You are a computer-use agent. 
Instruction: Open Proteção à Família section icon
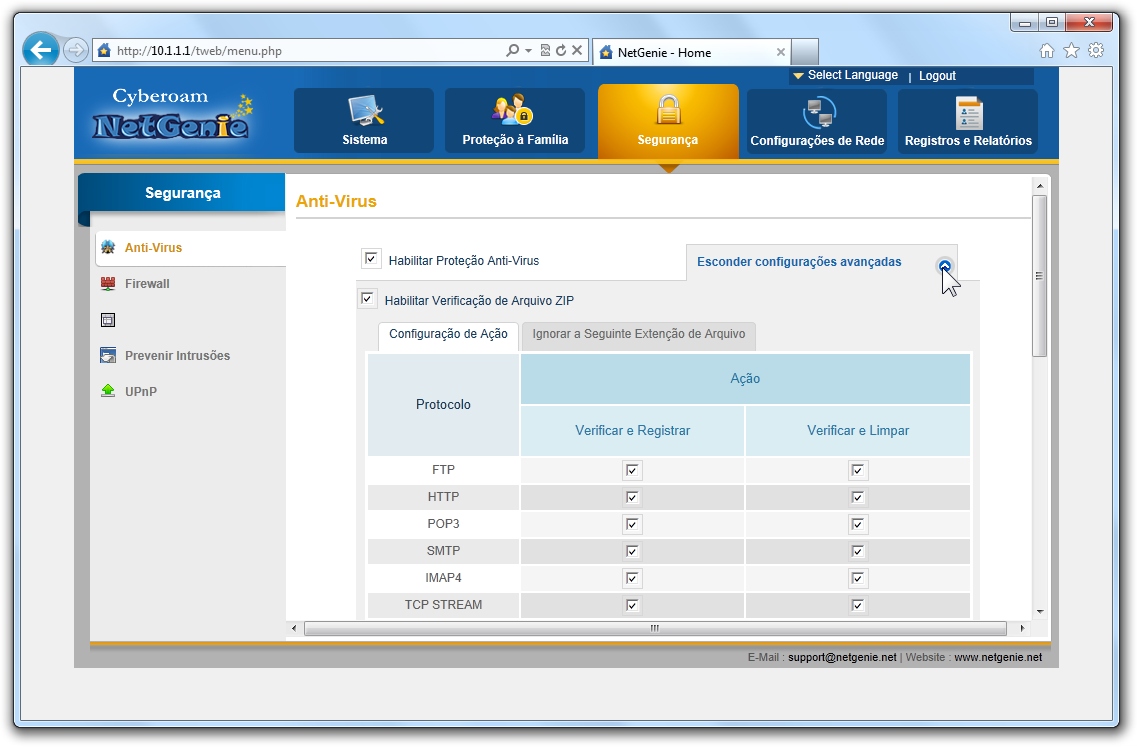pyautogui.click(x=514, y=111)
